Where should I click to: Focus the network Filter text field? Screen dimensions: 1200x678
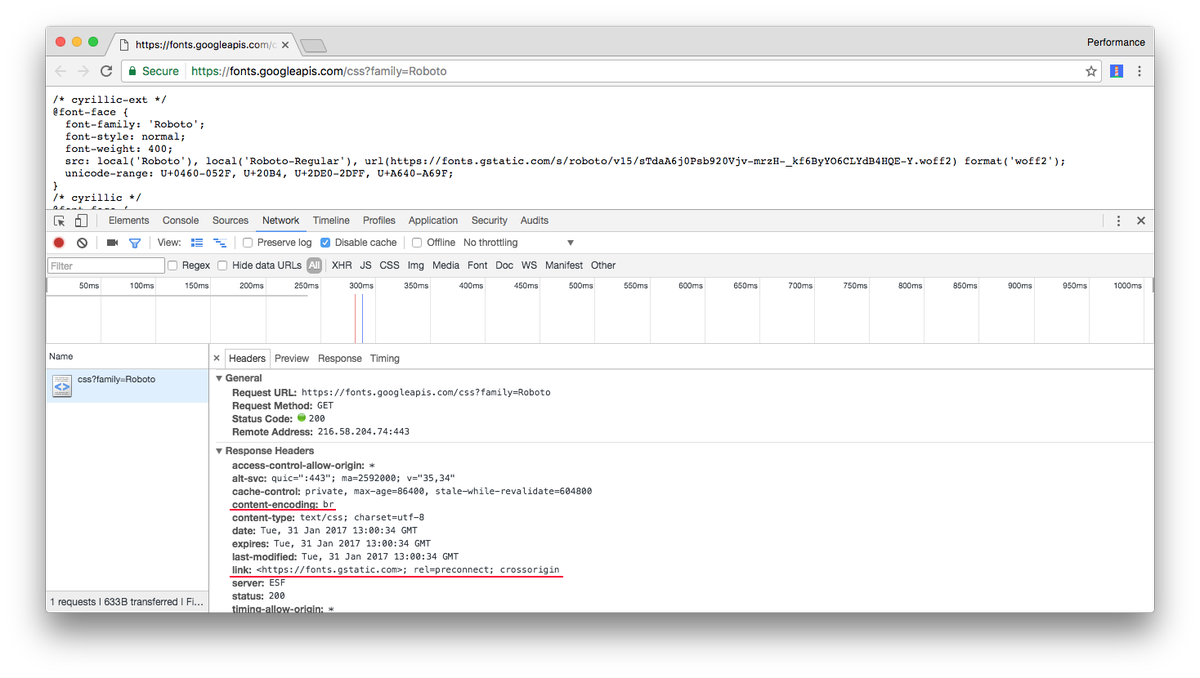(x=106, y=266)
